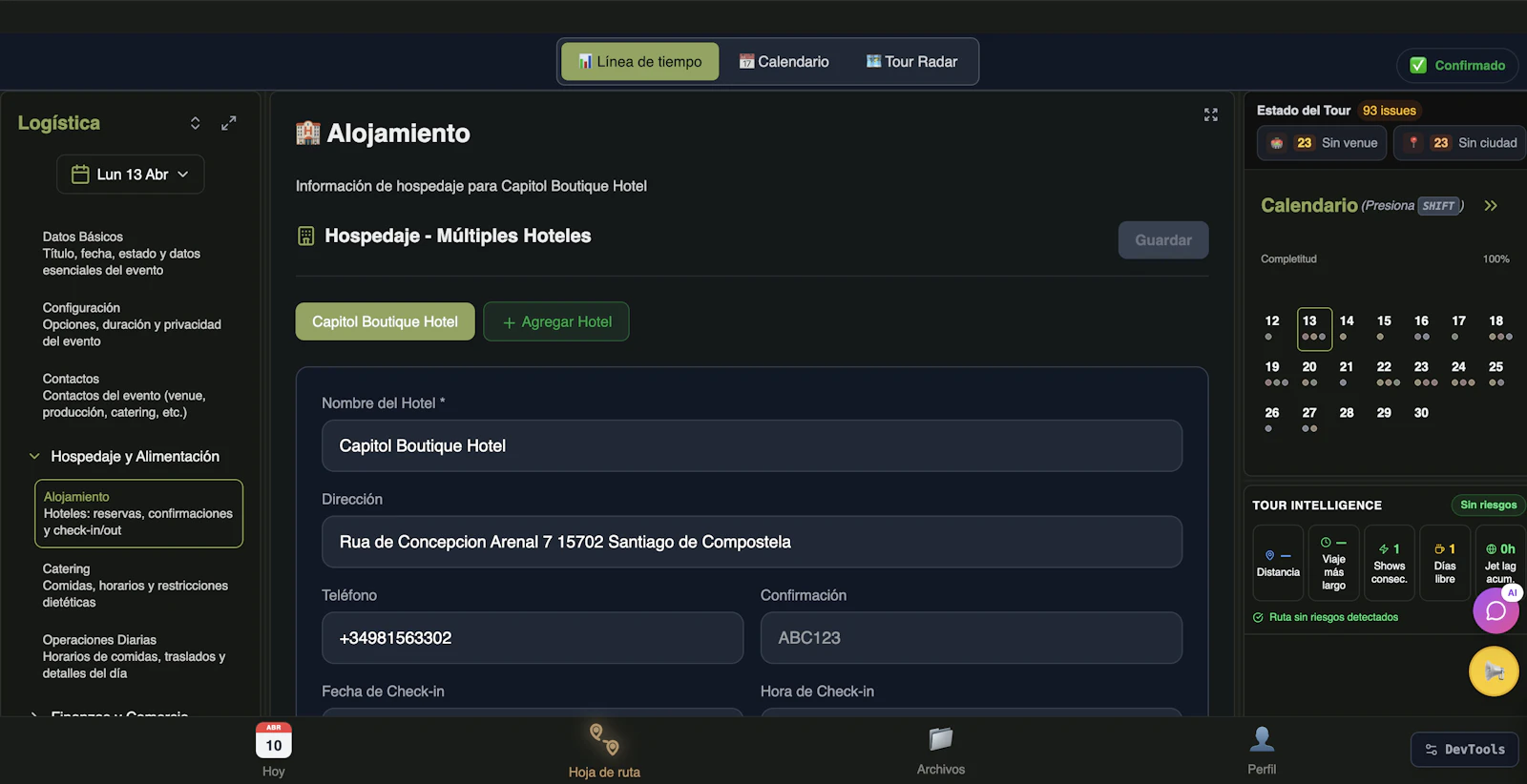Viewport: 1527px width, 784px height.
Task: Open the Lun 13 Abr date dropdown
Action: [131, 175]
